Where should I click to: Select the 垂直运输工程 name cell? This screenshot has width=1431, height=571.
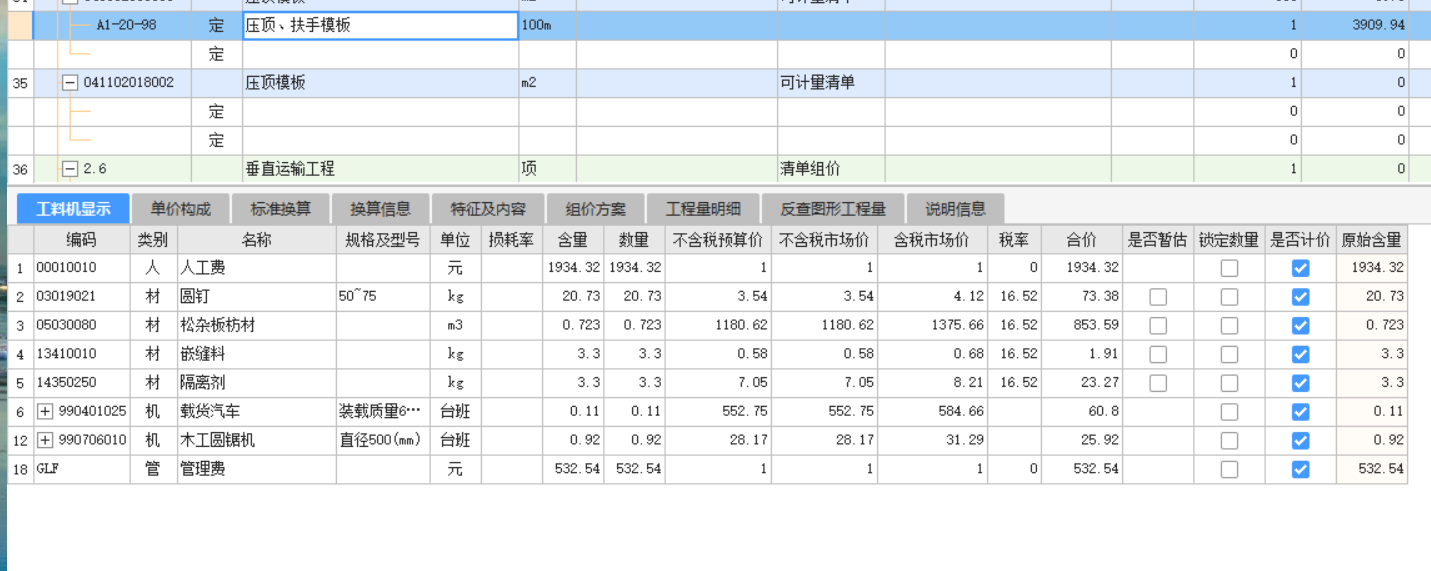point(381,169)
